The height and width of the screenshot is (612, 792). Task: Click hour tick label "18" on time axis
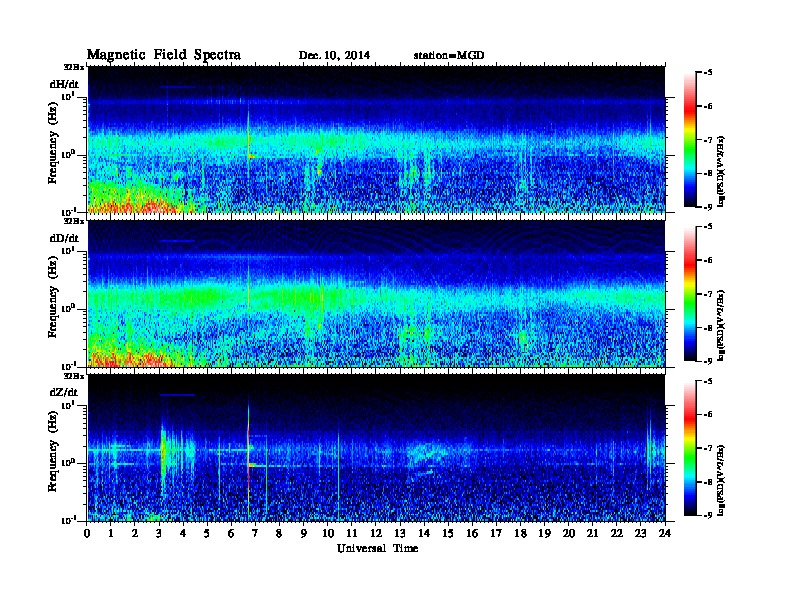[x=520, y=534]
